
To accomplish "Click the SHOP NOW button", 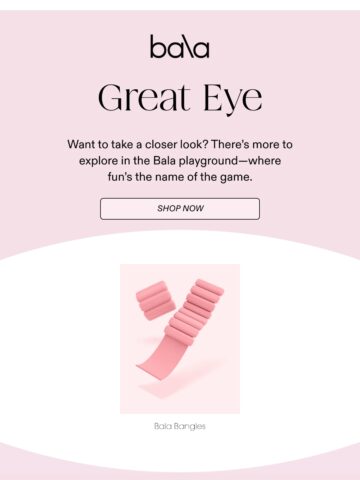I will pyautogui.click(x=180, y=209).
